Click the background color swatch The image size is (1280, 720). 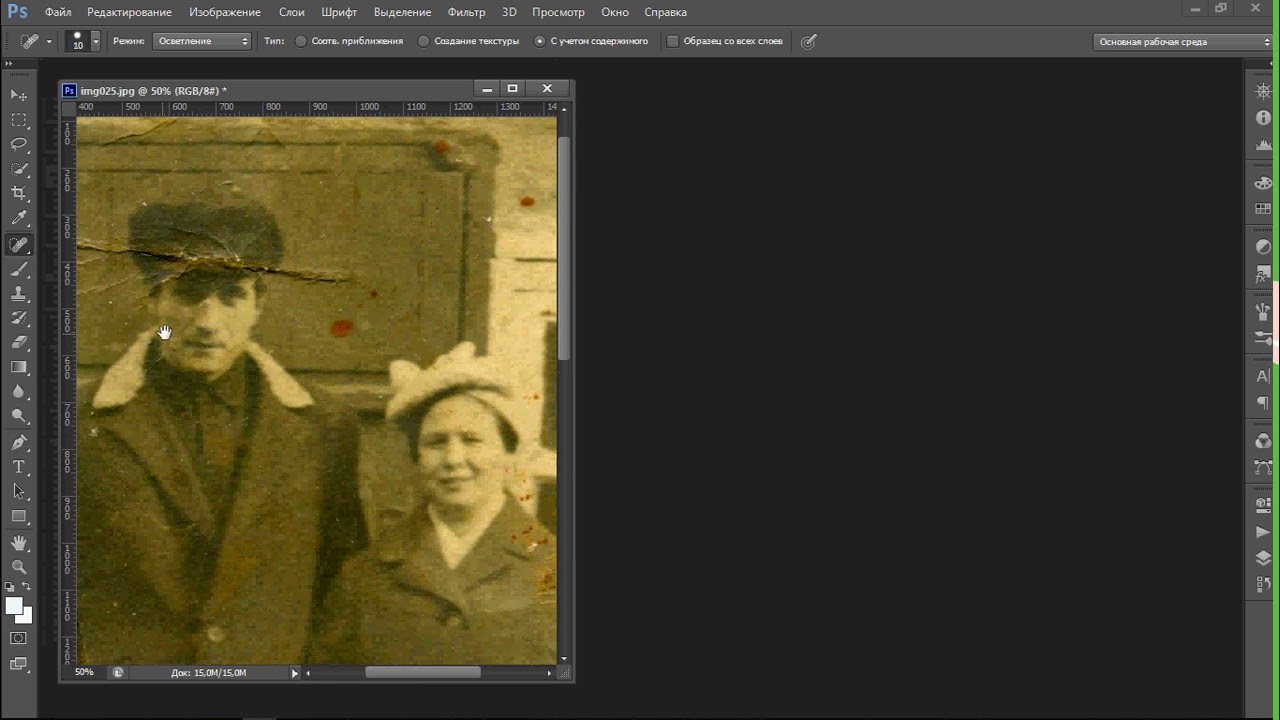(x=26, y=617)
